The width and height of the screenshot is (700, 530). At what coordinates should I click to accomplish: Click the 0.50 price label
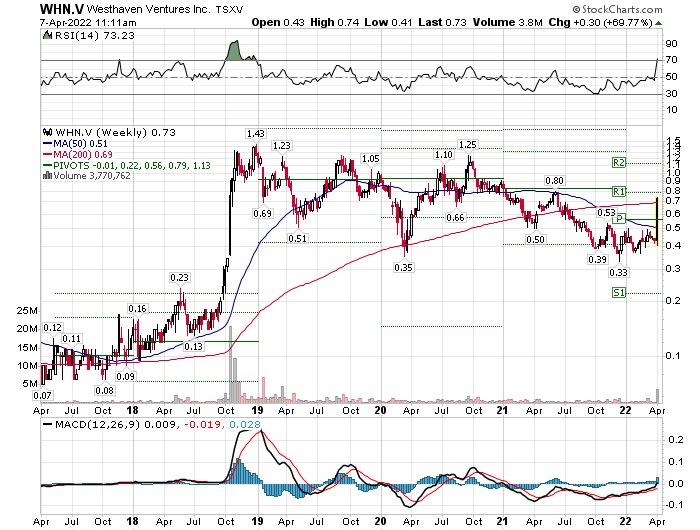tap(535, 239)
